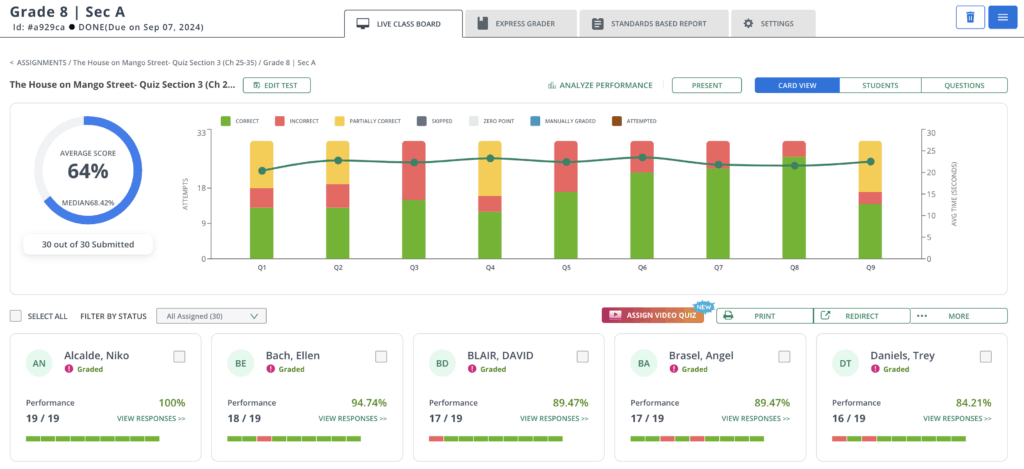Click the video play icon in Assign Video Quiz
This screenshot has height=469, width=1024.
point(615,315)
